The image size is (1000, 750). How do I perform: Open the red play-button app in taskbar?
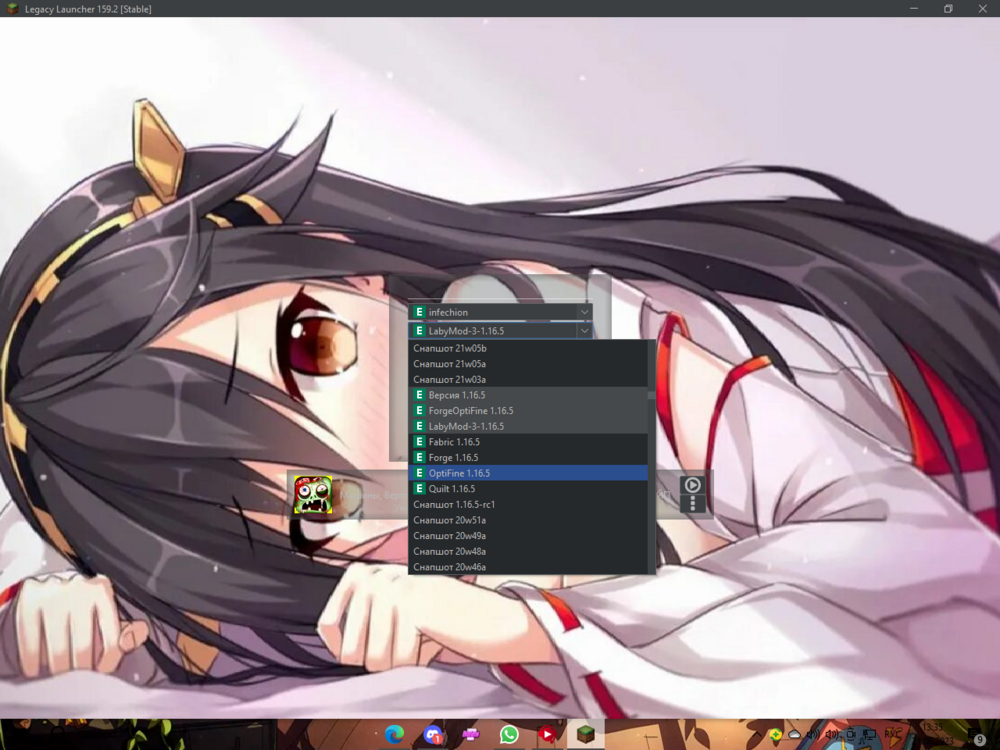[x=547, y=734]
